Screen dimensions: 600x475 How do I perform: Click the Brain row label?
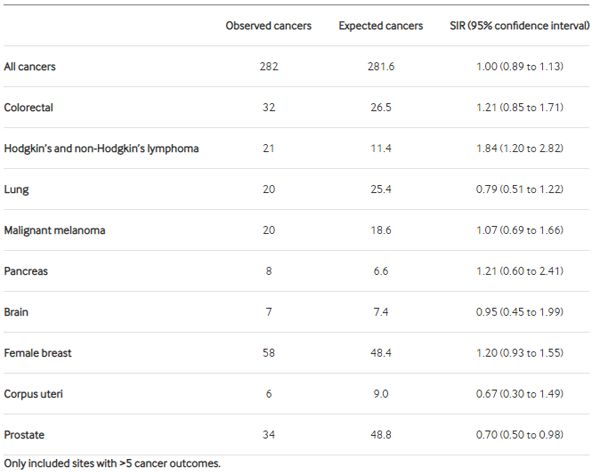18,312
